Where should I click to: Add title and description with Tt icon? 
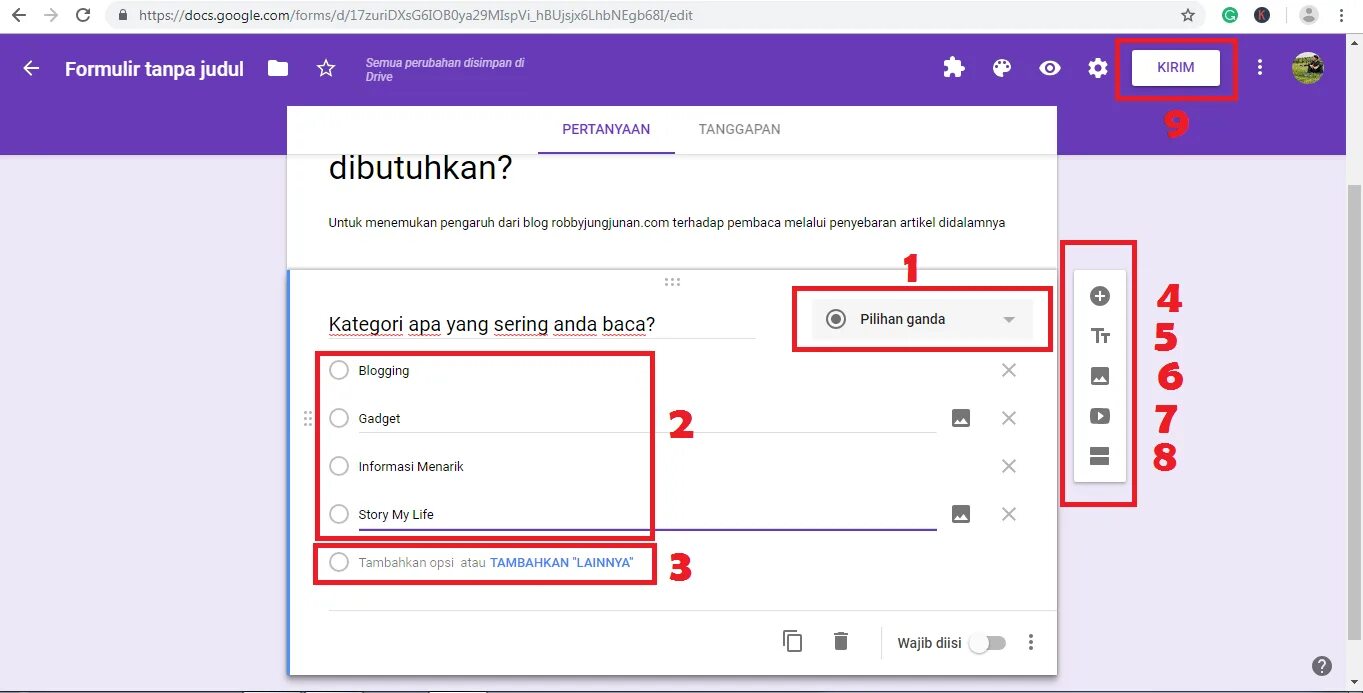1100,336
